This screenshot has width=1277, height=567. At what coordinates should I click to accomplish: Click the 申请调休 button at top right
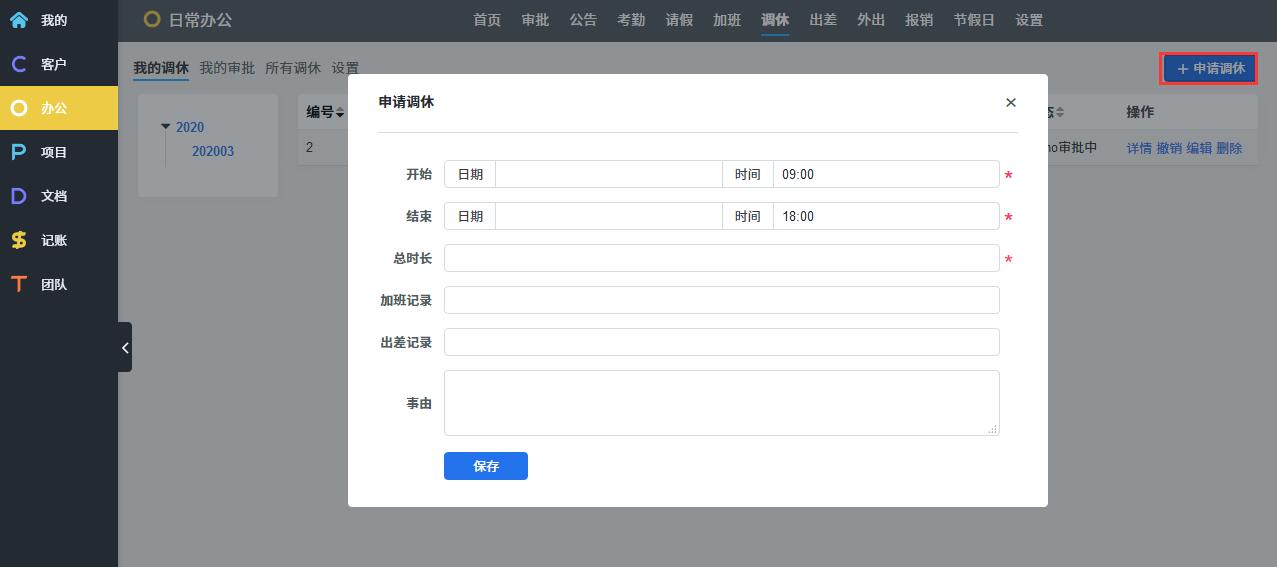coord(1210,68)
